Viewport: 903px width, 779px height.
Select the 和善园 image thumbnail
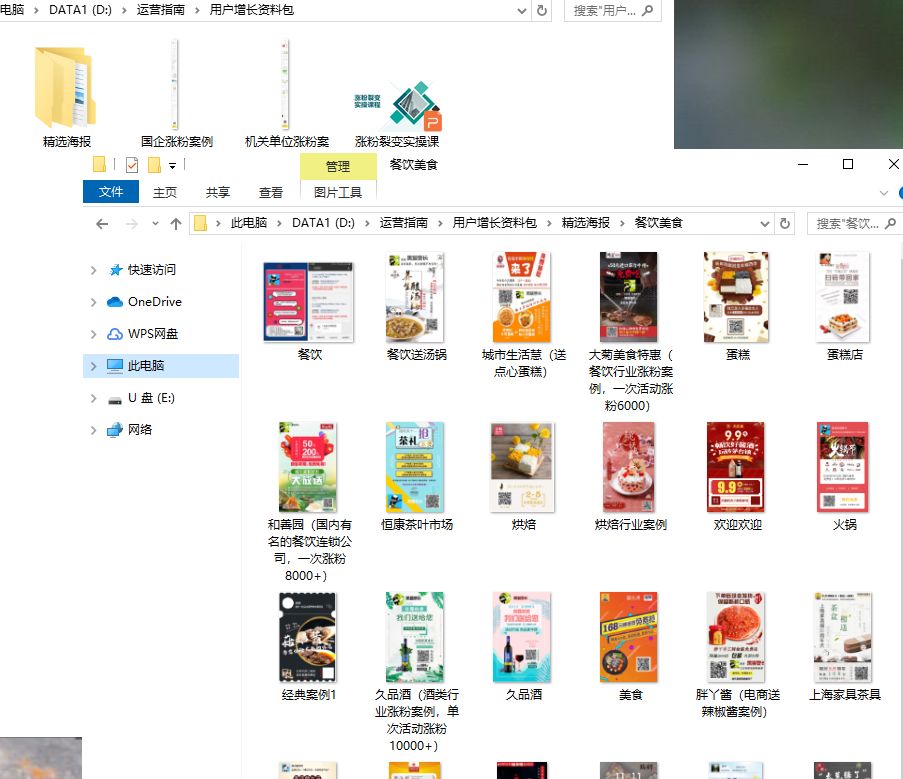(308, 467)
